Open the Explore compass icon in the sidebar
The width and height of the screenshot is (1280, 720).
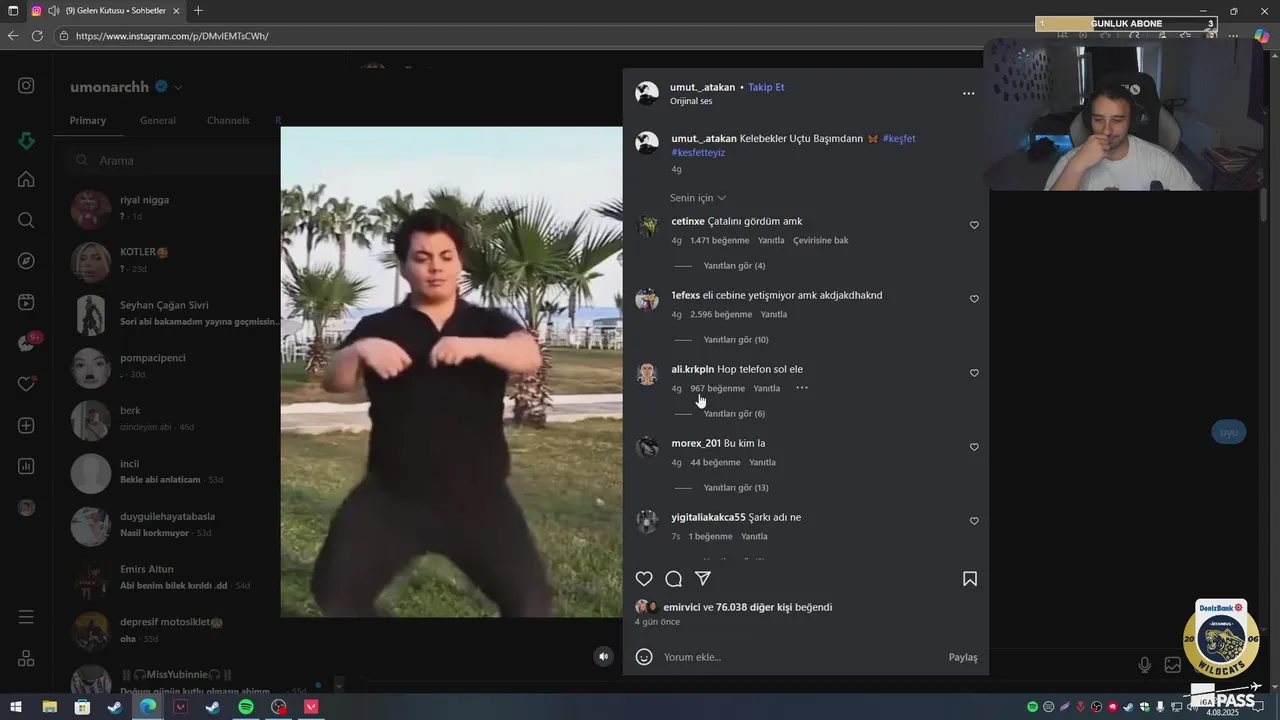[26, 261]
